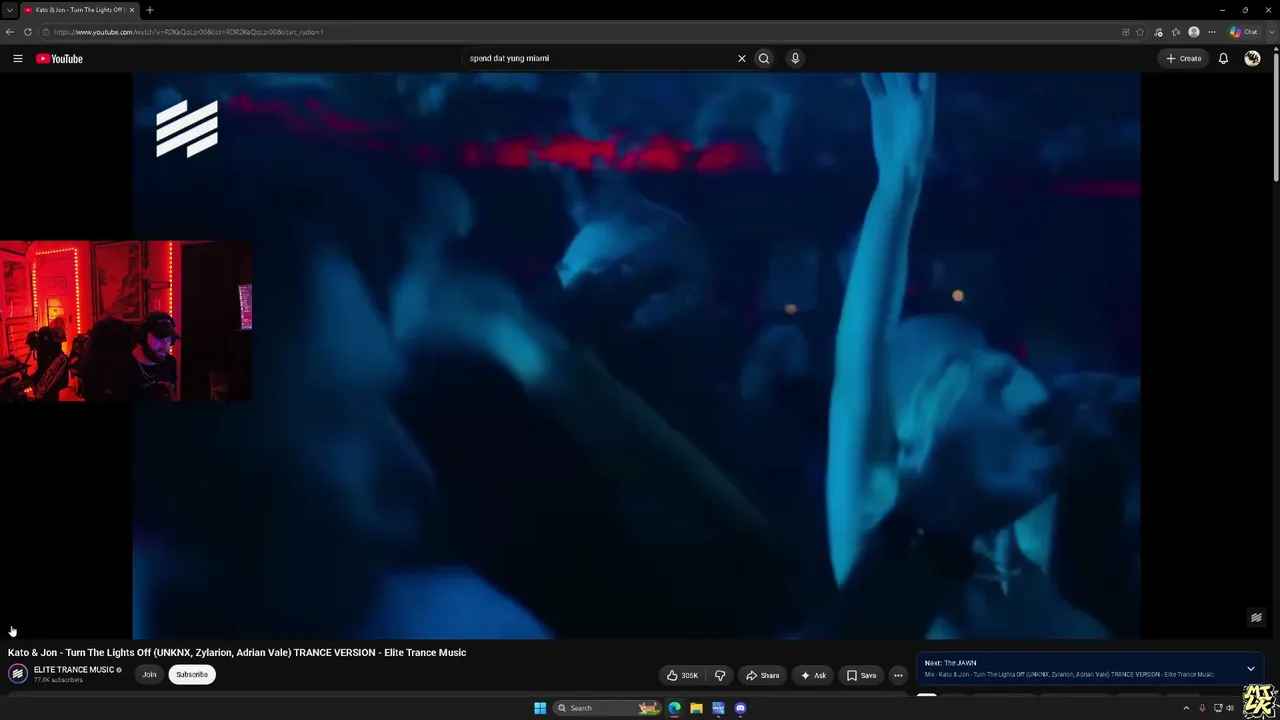Screen dimensions: 1280x720
Task: Like the video with thumbs up
Action: pos(683,675)
